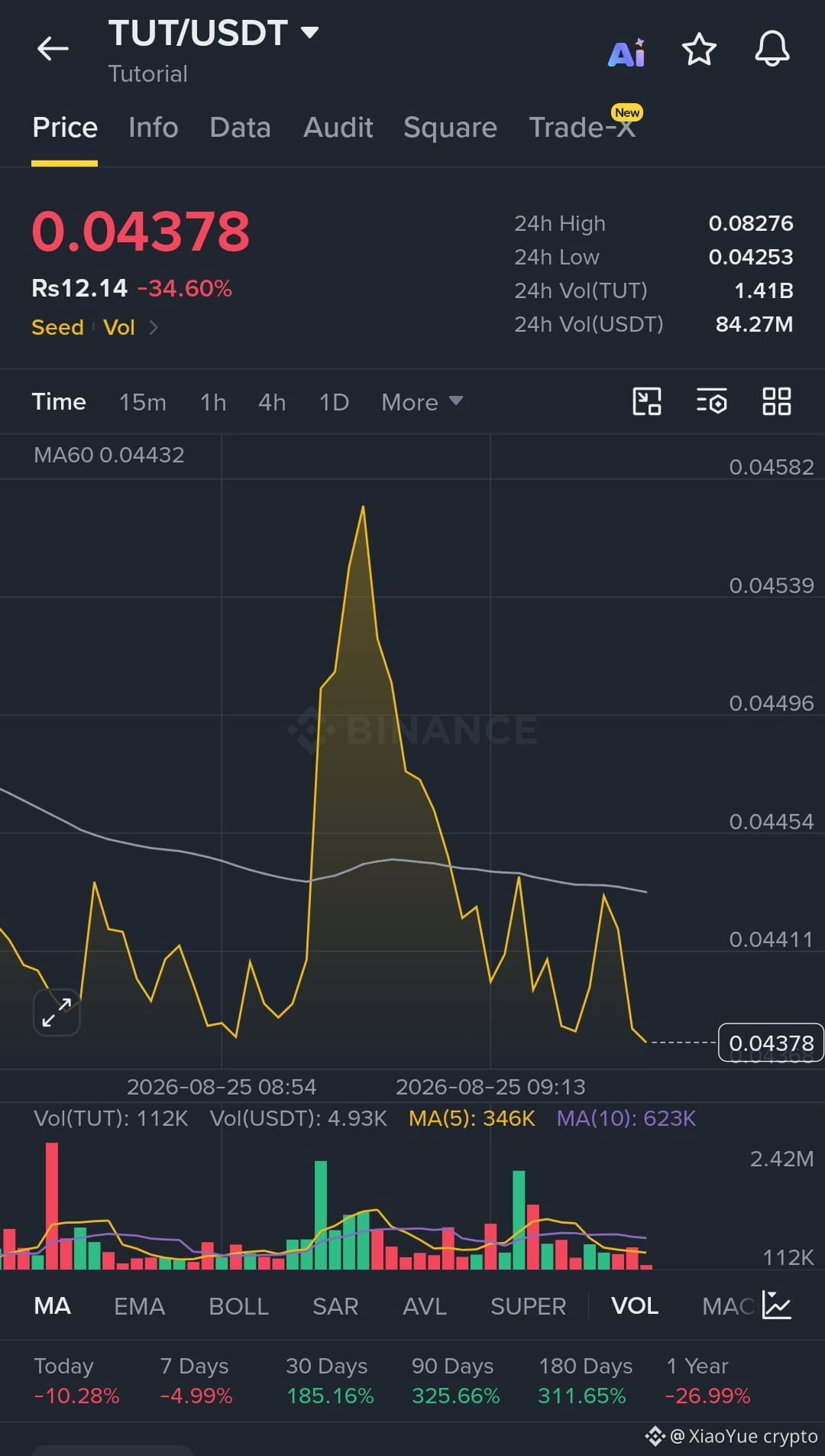Open the AI assistant icon
This screenshot has height=1456, width=825.
point(626,52)
